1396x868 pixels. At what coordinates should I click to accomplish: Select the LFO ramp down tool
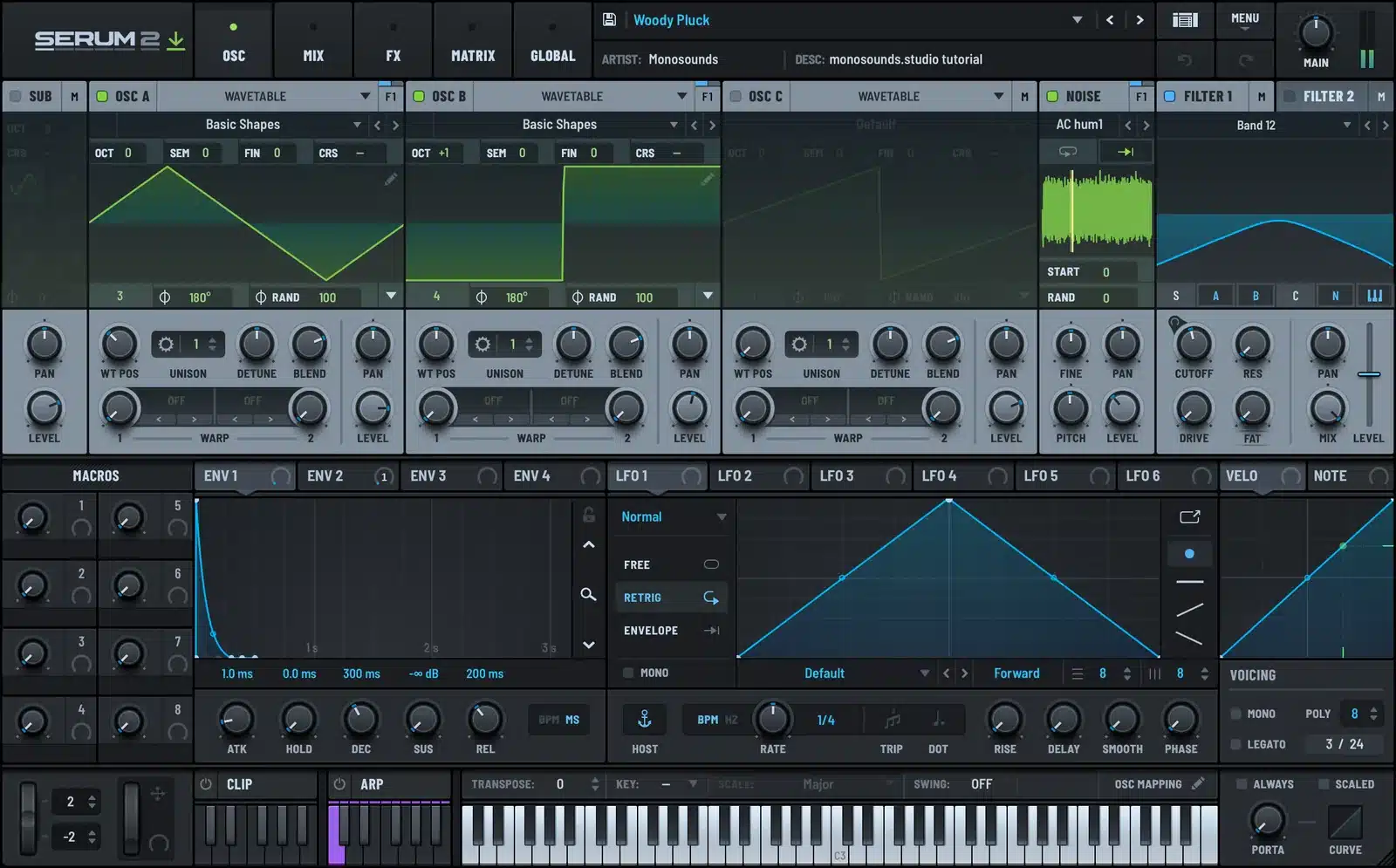click(1189, 638)
